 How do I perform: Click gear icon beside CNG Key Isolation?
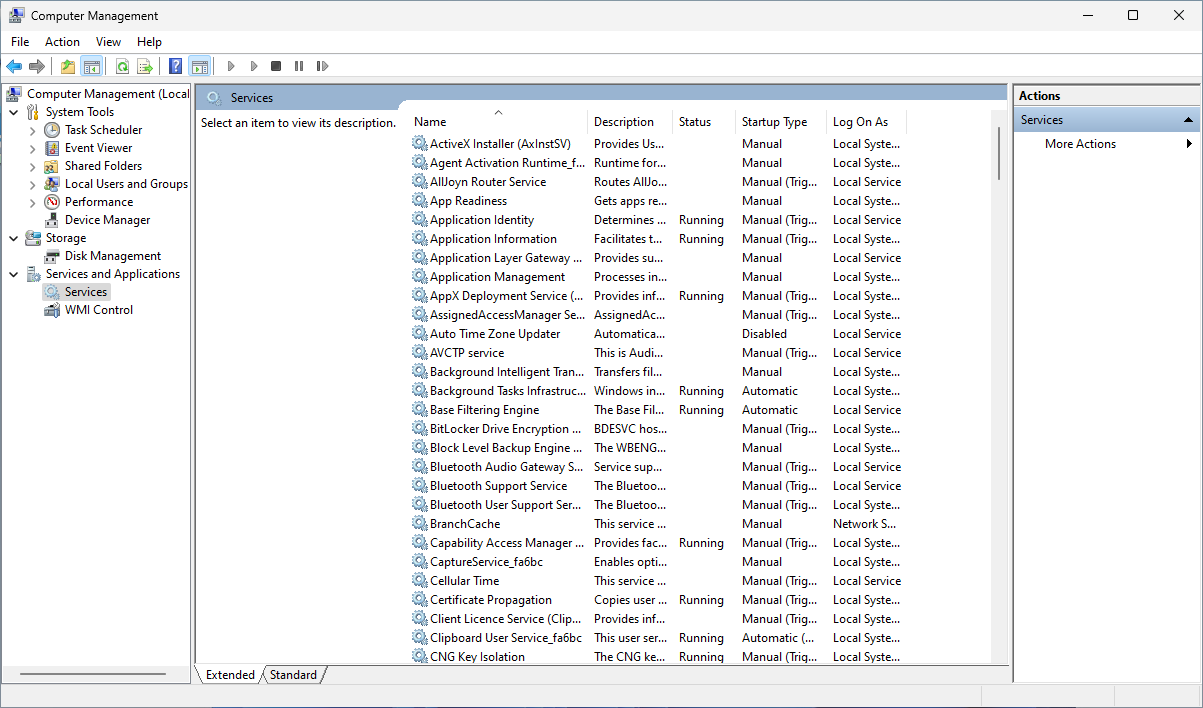click(419, 657)
